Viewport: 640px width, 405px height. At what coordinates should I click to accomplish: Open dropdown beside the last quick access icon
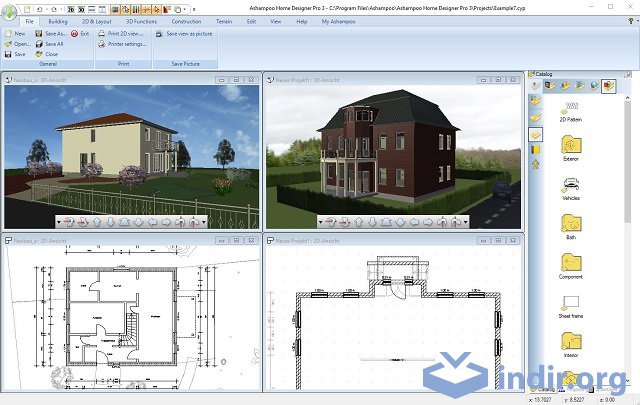click(184, 9)
